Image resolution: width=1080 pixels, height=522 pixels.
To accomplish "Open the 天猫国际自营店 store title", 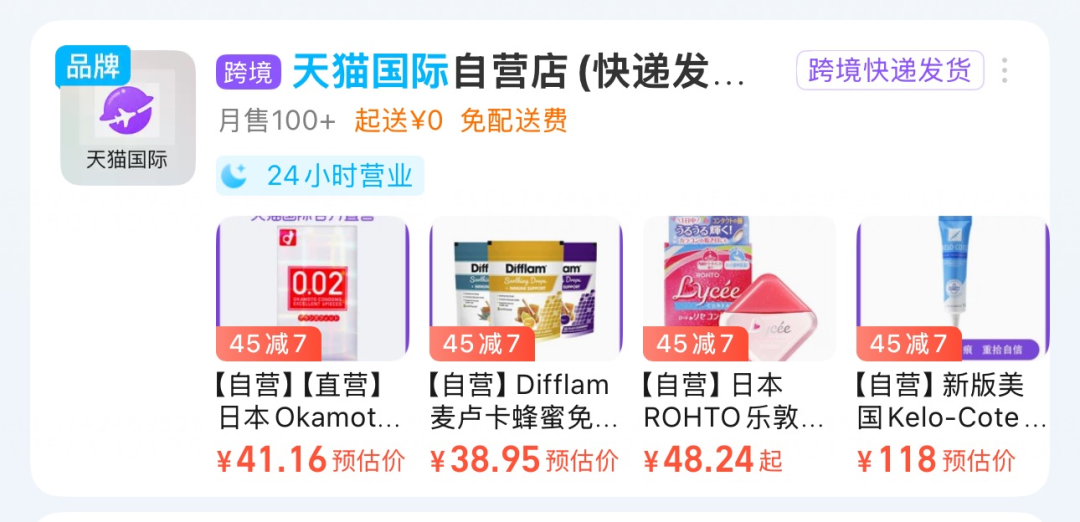I will coord(517,72).
